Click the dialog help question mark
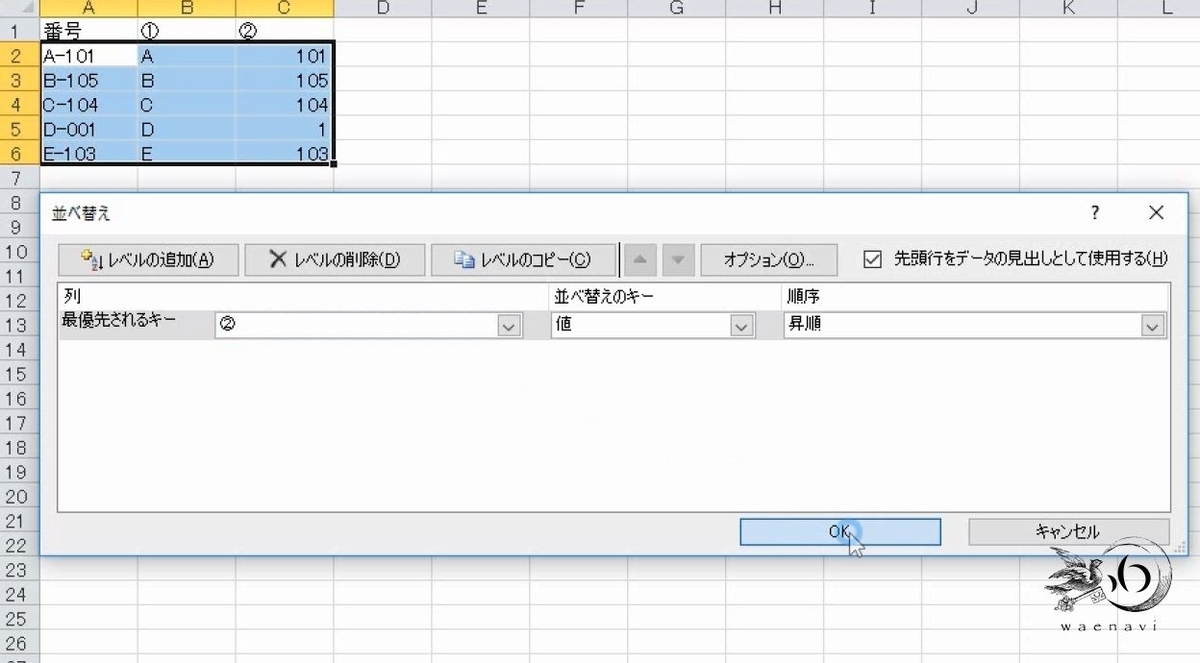This screenshot has width=1200, height=663. pos(1094,213)
